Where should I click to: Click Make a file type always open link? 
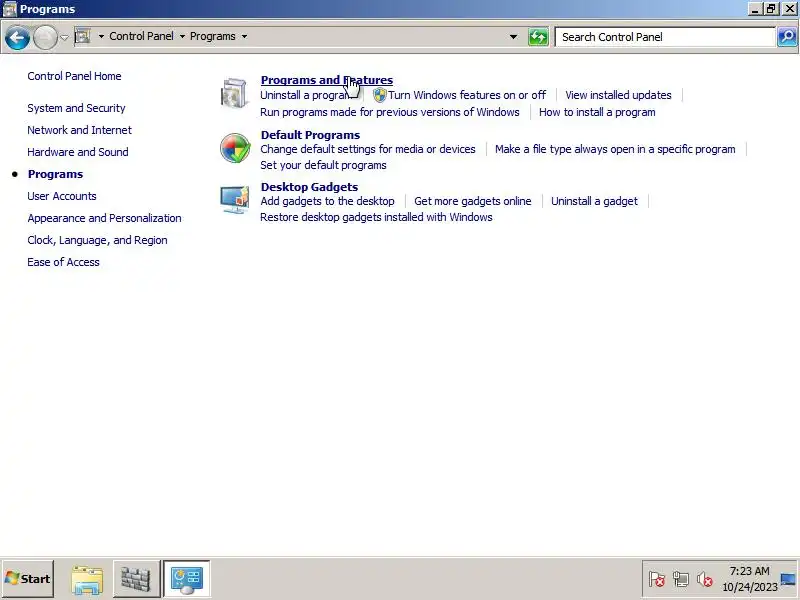coord(615,149)
